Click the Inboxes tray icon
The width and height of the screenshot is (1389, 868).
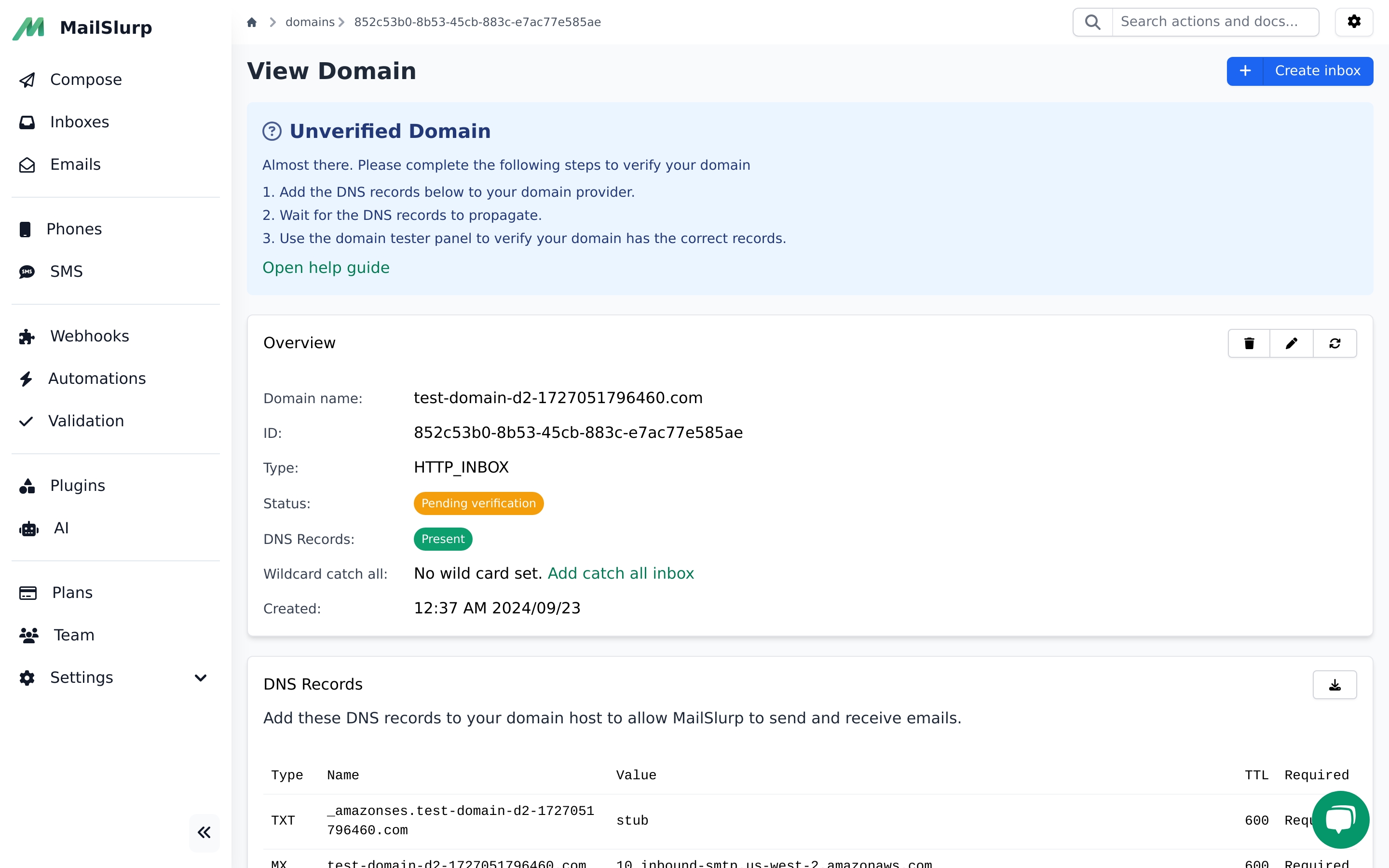[x=27, y=122]
